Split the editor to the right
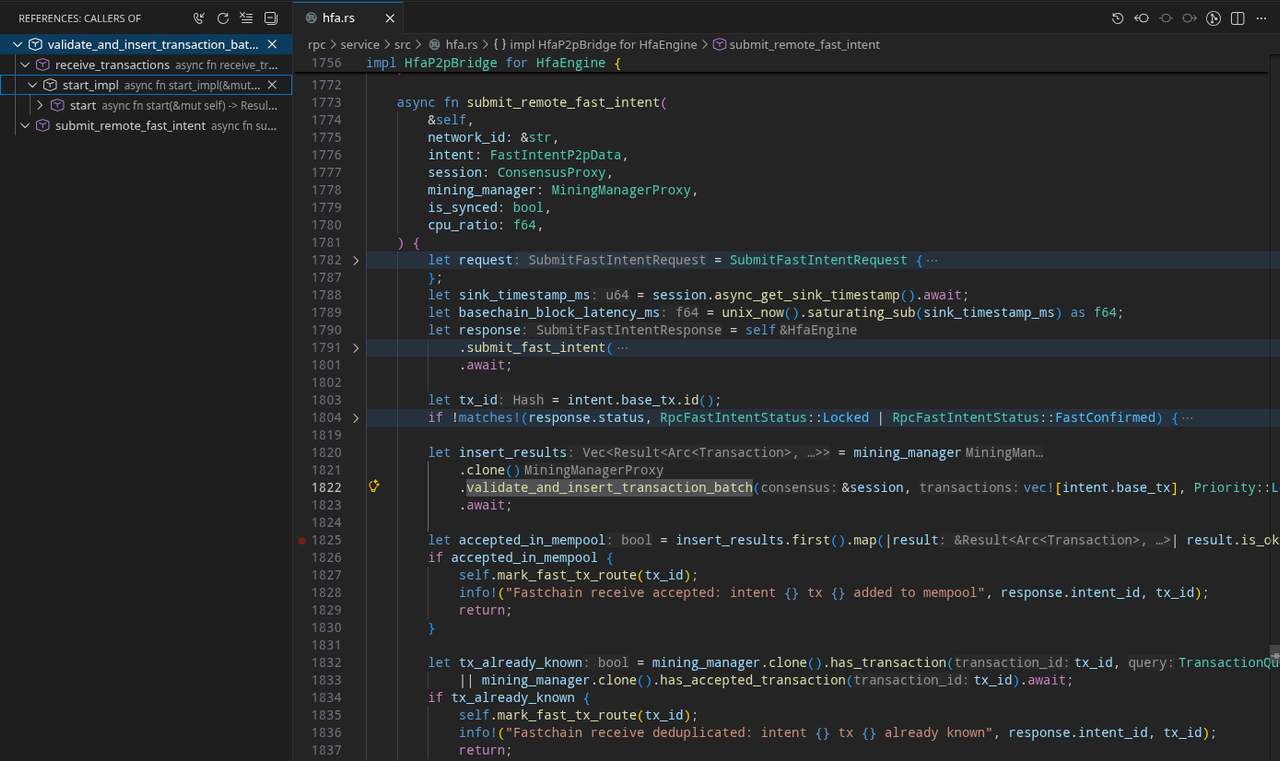Screen dimensions: 1280x761 pyautogui.click(x=1238, y=18)
